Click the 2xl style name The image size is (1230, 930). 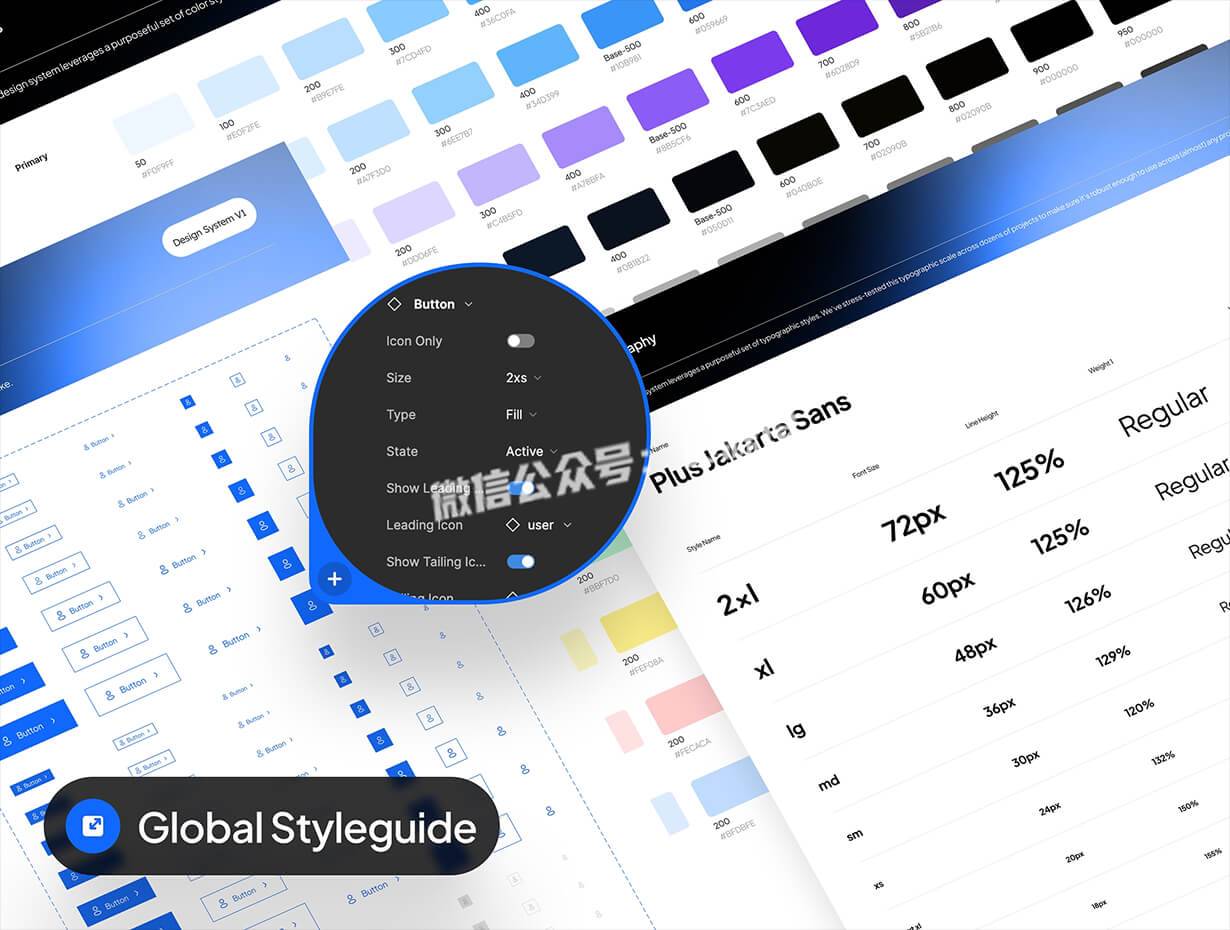coord(738,600)
